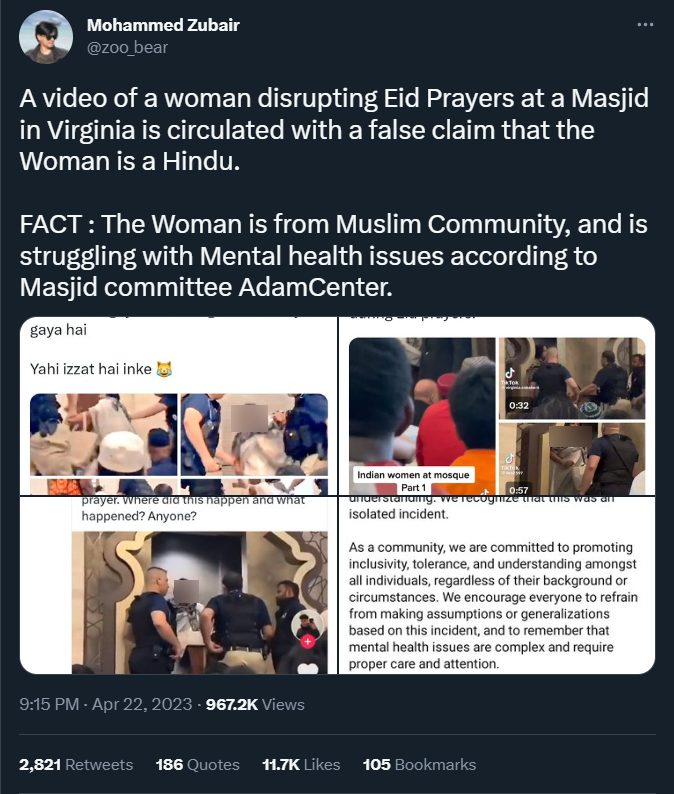Tap the TikTok follow plus icon
Screen dimensions: 674x794
tap(307, 641)
